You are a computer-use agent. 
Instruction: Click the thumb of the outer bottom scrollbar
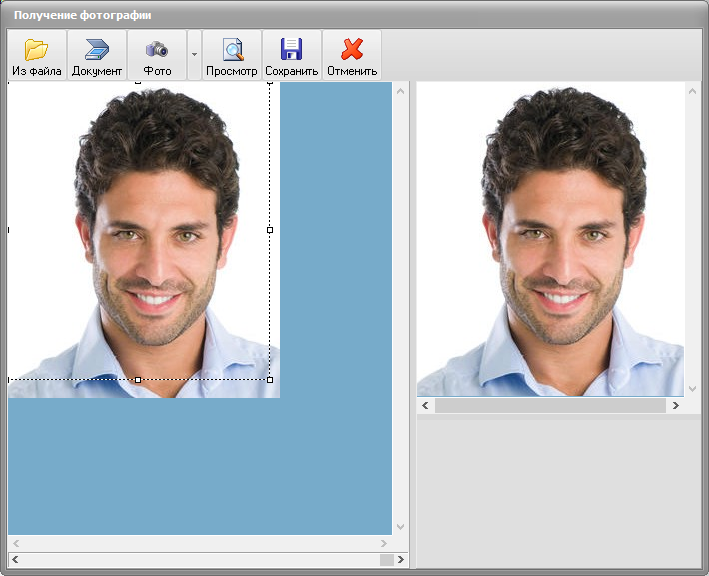pyautogui.click(x=387, y=560)
